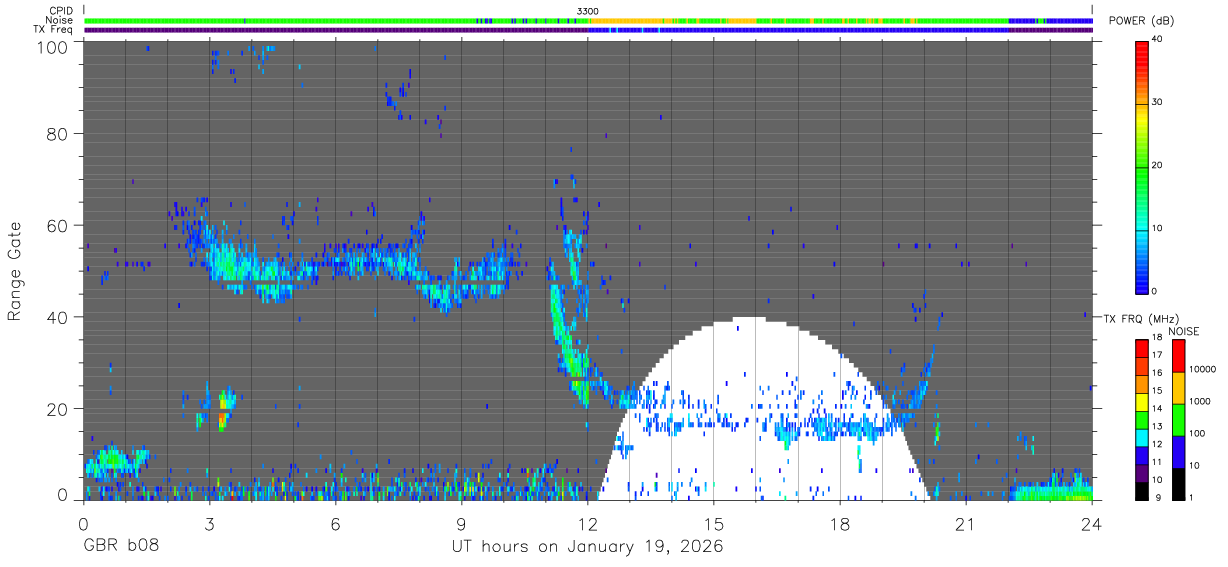Click the UT hours on January 19, 2026 title

(588, 547)
